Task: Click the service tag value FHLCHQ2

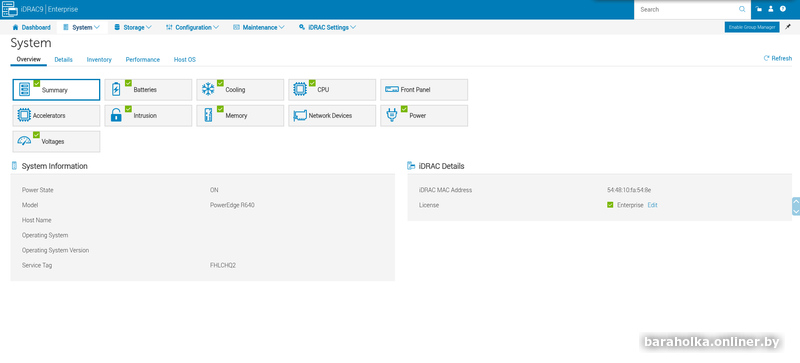Action: tap(223, 265)
